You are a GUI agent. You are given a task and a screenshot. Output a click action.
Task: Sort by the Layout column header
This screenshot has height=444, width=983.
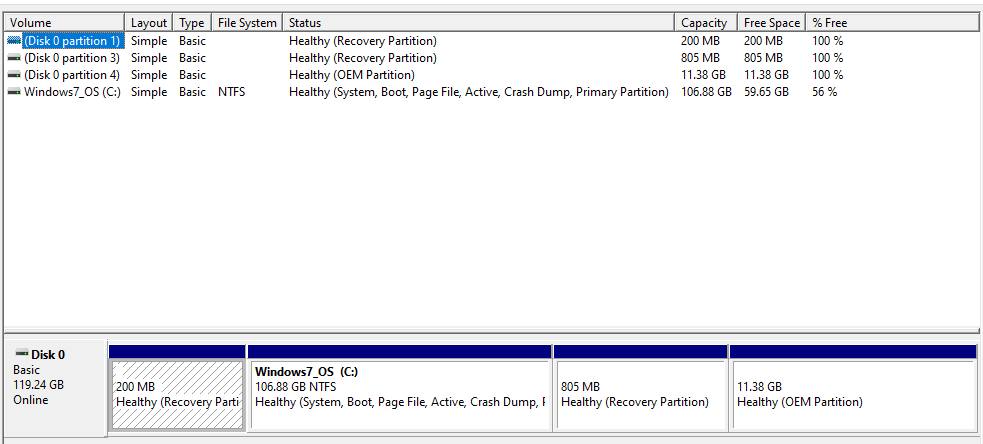point(149,23)
